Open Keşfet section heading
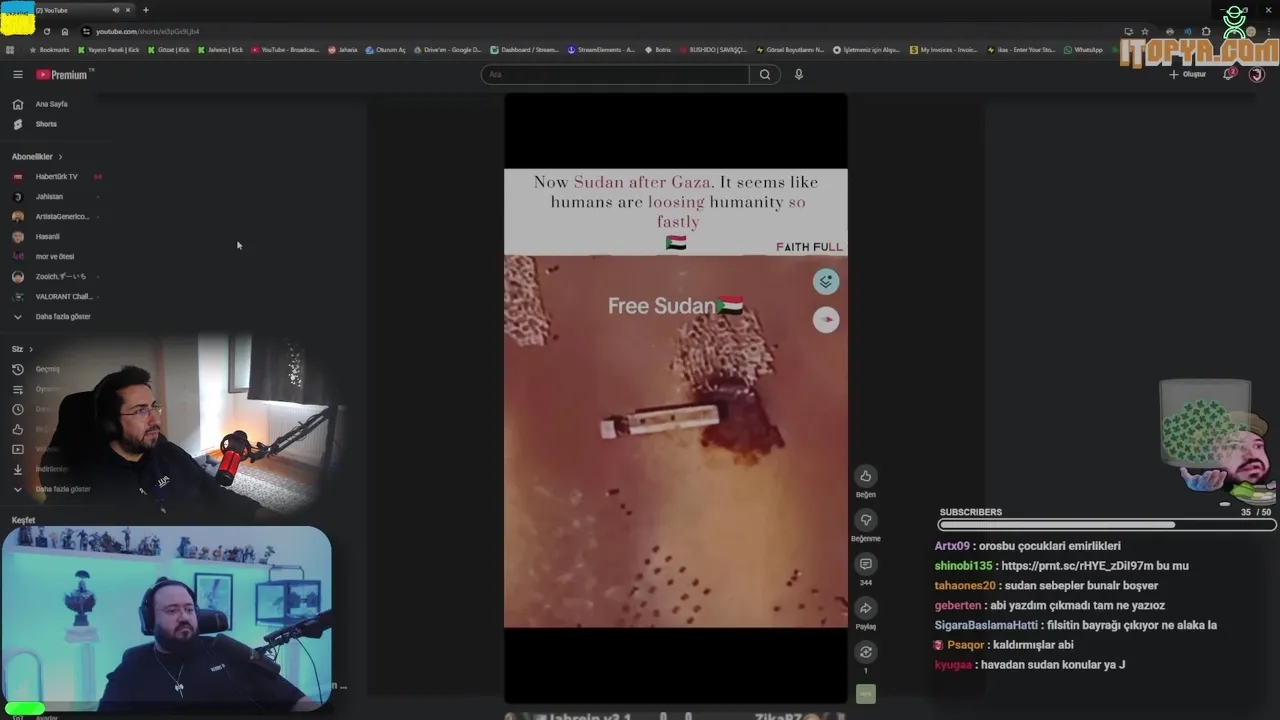 [x=23, y=520]
